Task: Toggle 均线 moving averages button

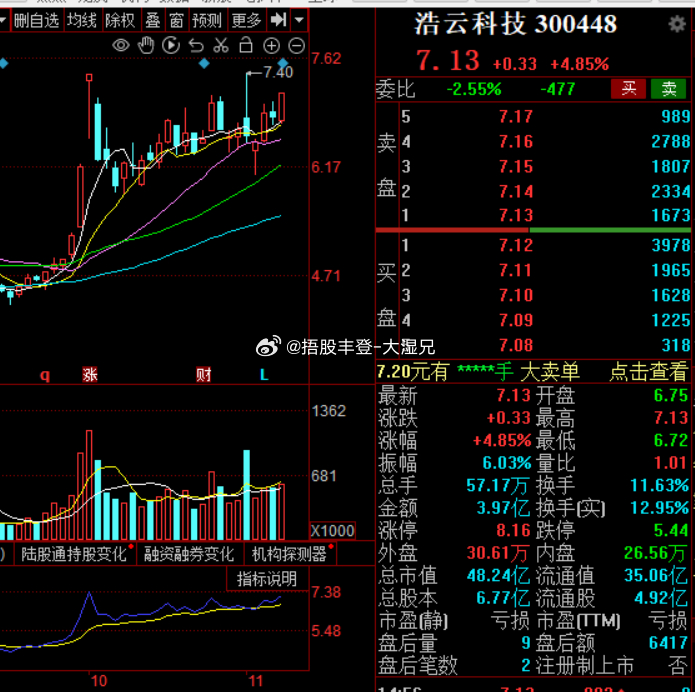Action: pos(82,20)
